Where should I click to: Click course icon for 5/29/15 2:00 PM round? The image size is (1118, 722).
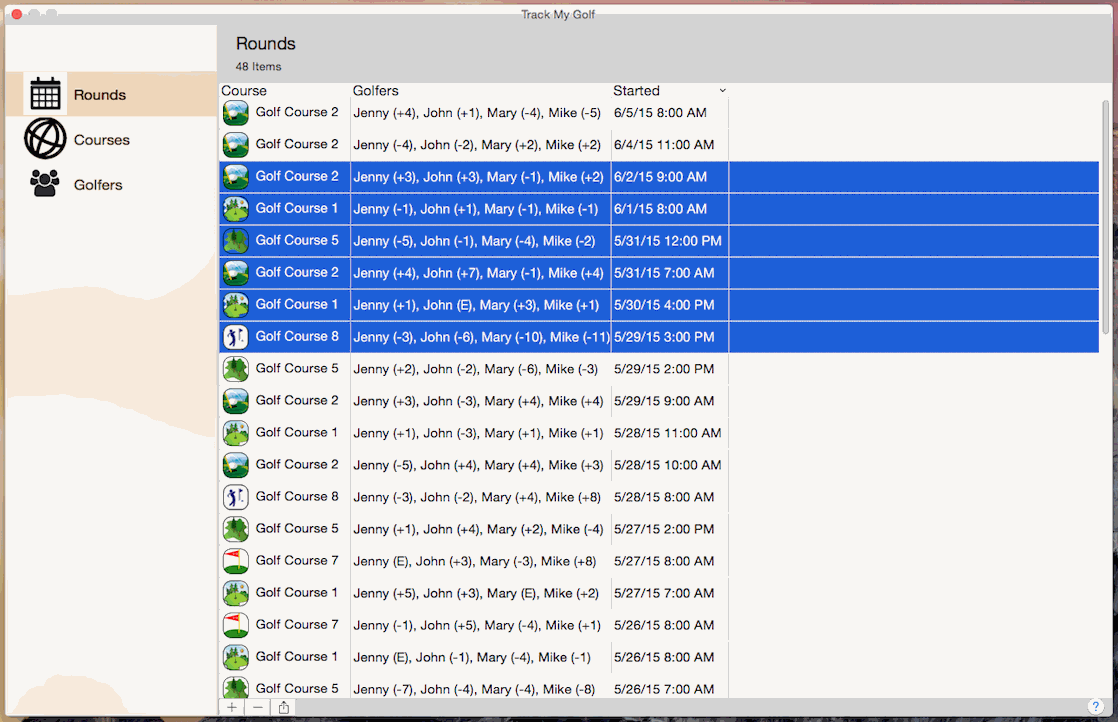point(235,369)
